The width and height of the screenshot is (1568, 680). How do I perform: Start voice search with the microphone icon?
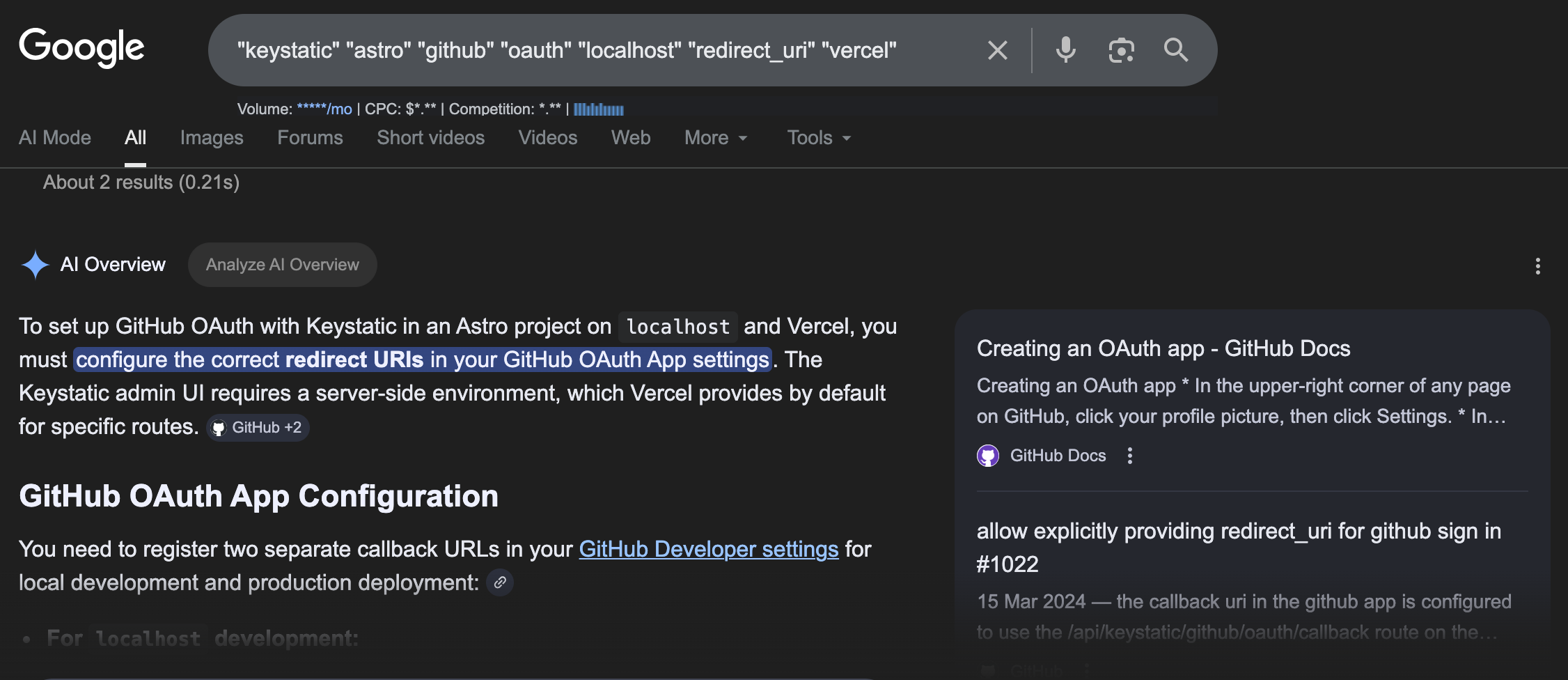pos(1065,50)
